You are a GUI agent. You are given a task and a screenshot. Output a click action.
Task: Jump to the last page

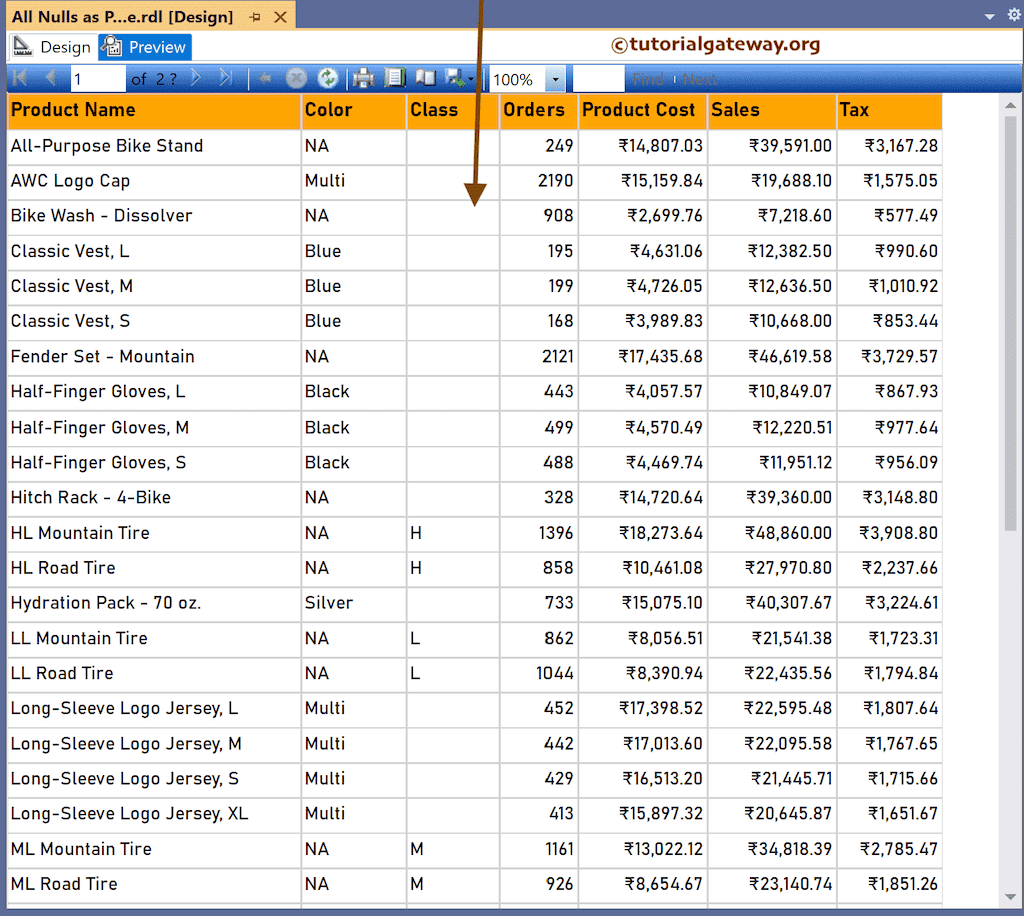point(224,78)
